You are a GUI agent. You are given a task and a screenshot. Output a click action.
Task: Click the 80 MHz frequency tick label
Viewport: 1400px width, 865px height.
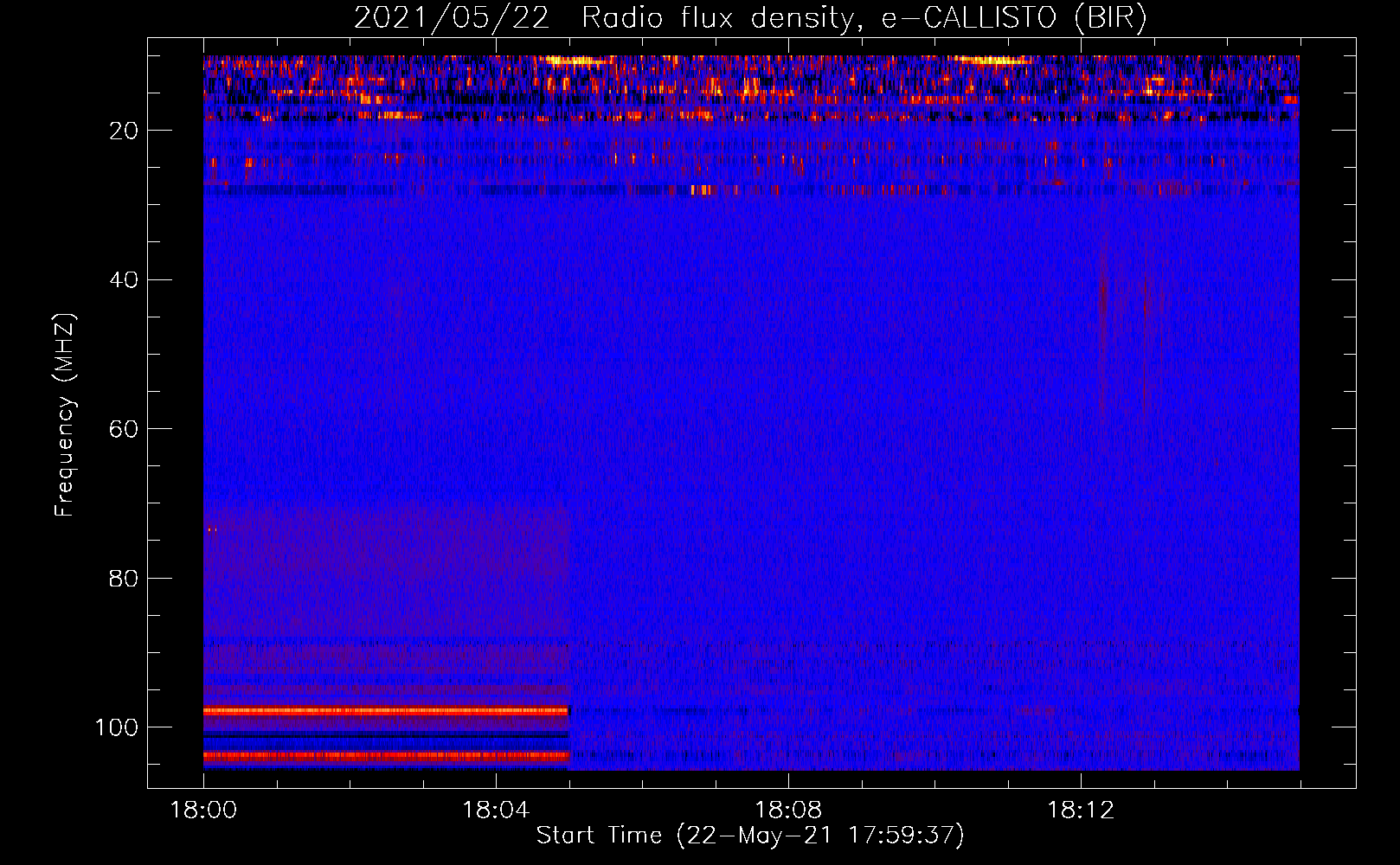pyautogui.click(x=125, y=578)
